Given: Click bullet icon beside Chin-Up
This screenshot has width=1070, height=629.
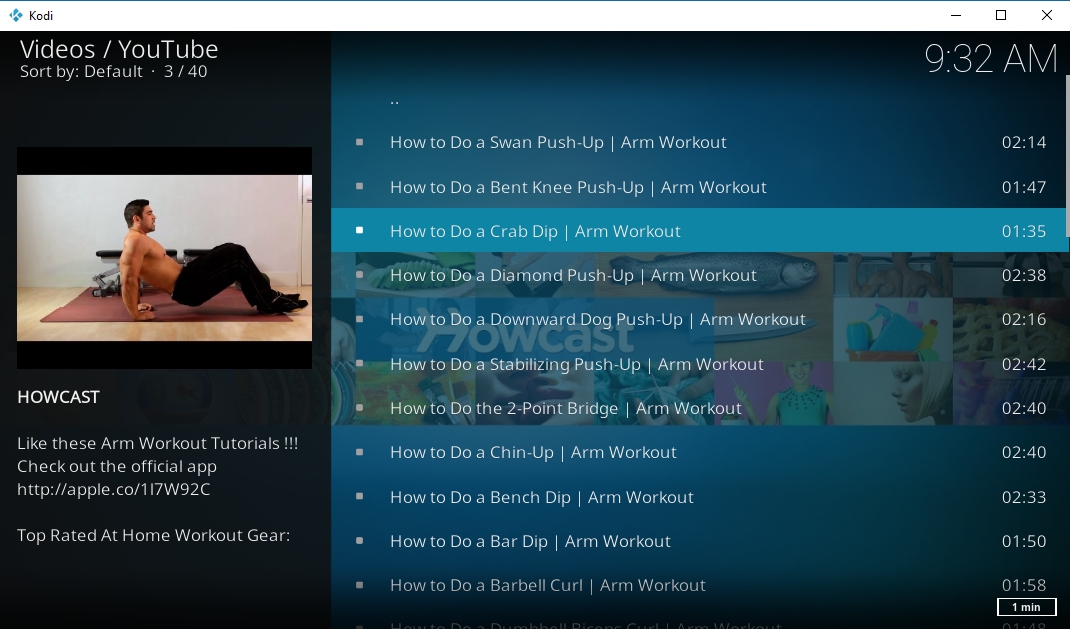Looking at the screenshot, I should [x=360, y=452].
